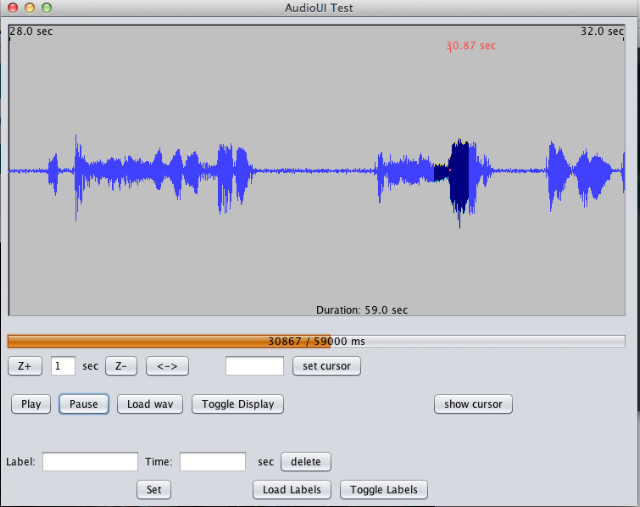Click the orange playback progress bar

click(316, 341)
